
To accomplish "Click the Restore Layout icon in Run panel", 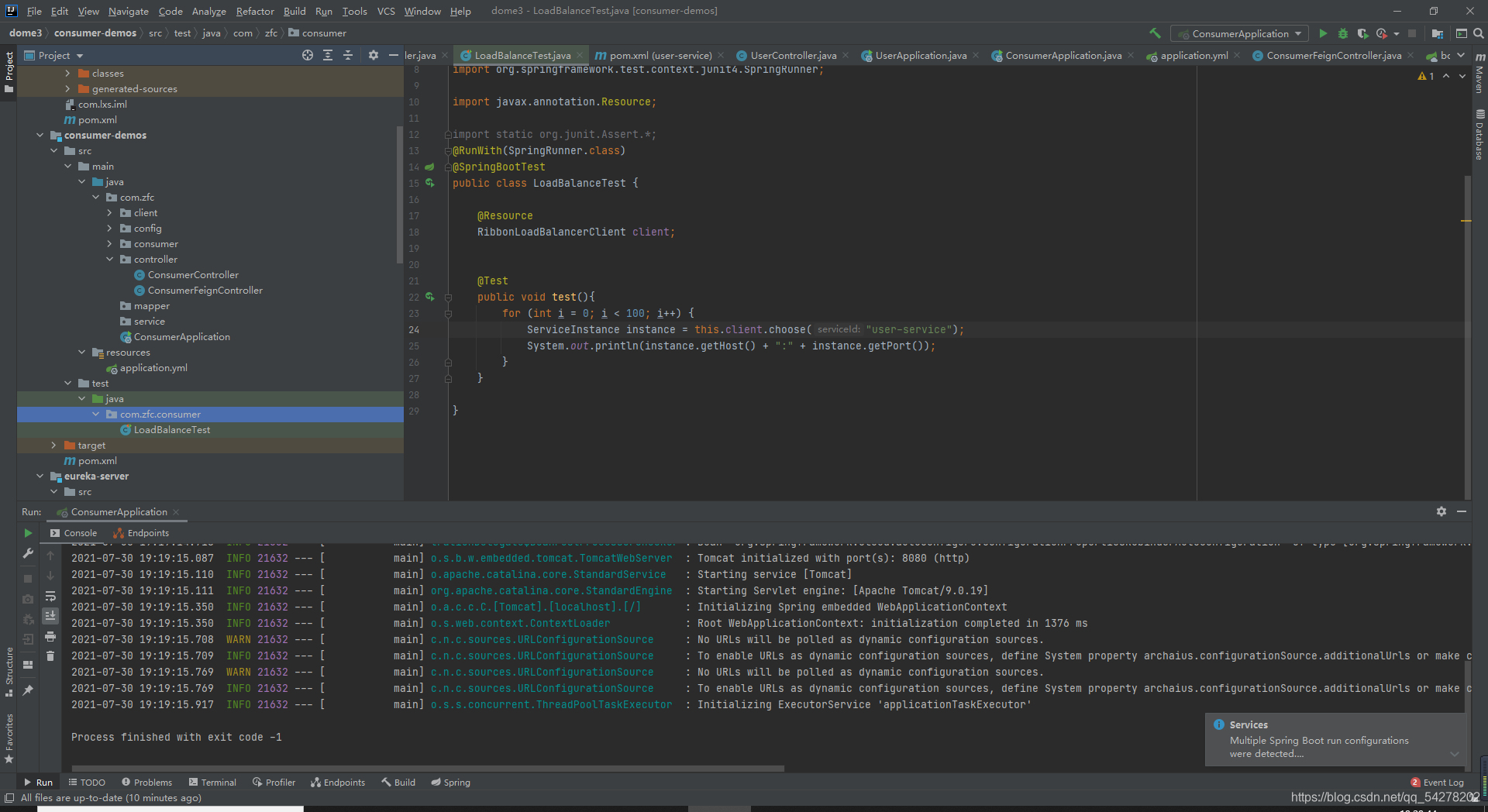I will coord(28,664).
